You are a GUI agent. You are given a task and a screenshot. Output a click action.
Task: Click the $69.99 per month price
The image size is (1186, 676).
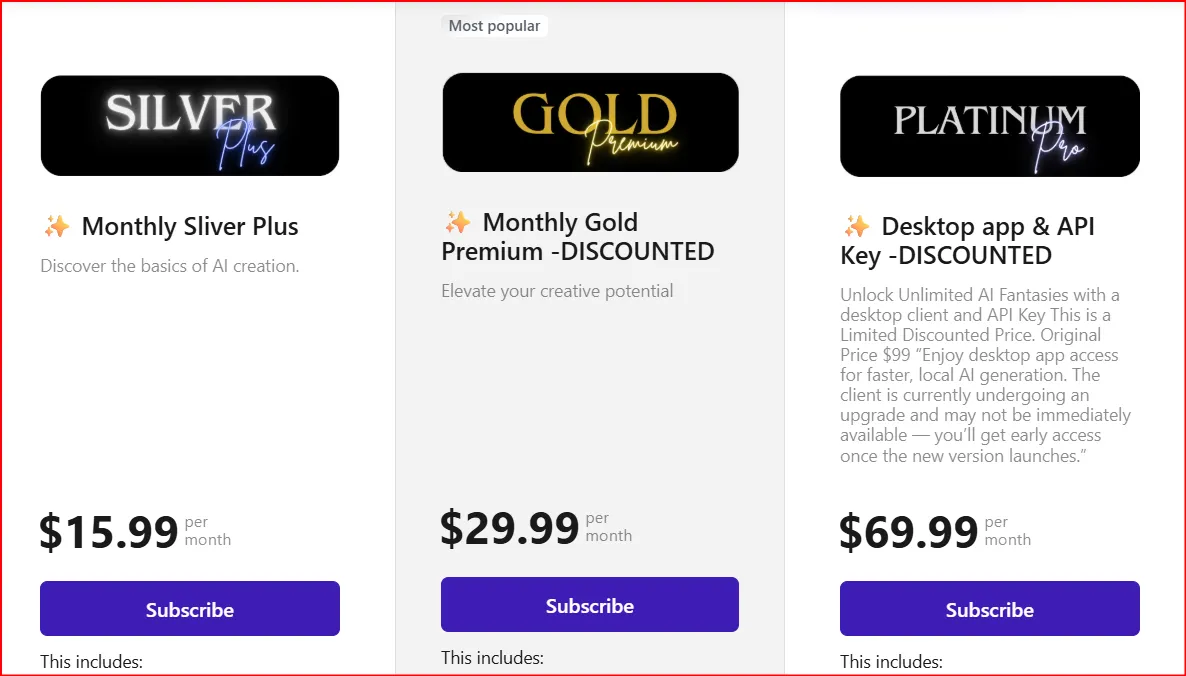pos(908,531)
